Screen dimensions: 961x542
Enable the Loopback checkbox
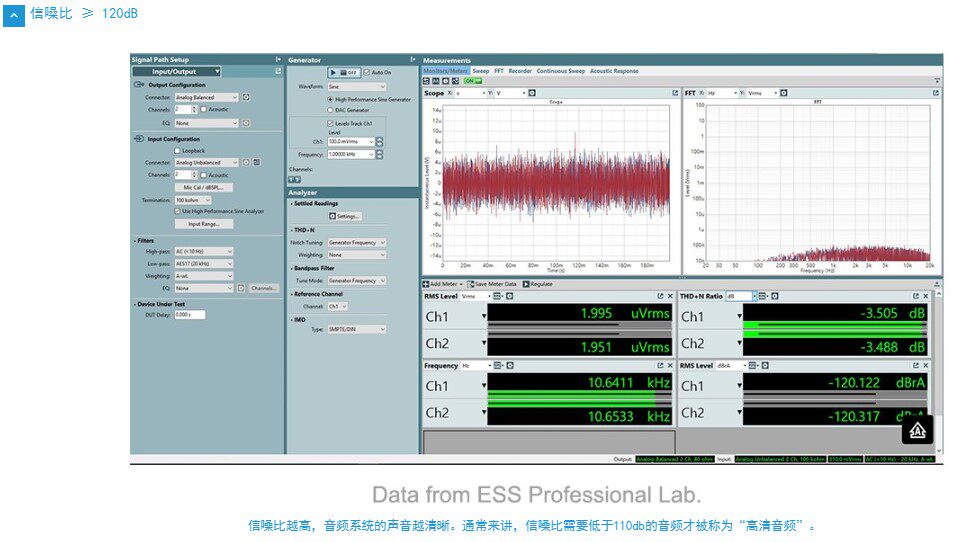178,151
